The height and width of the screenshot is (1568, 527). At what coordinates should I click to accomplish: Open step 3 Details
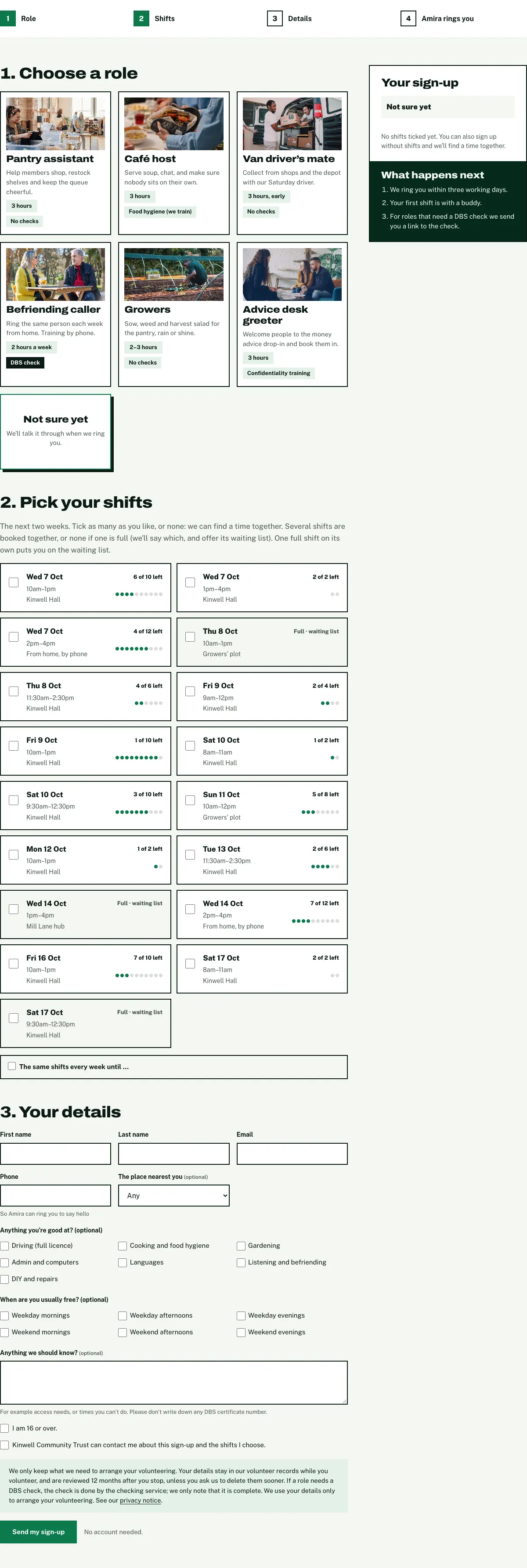click(290, 18)
